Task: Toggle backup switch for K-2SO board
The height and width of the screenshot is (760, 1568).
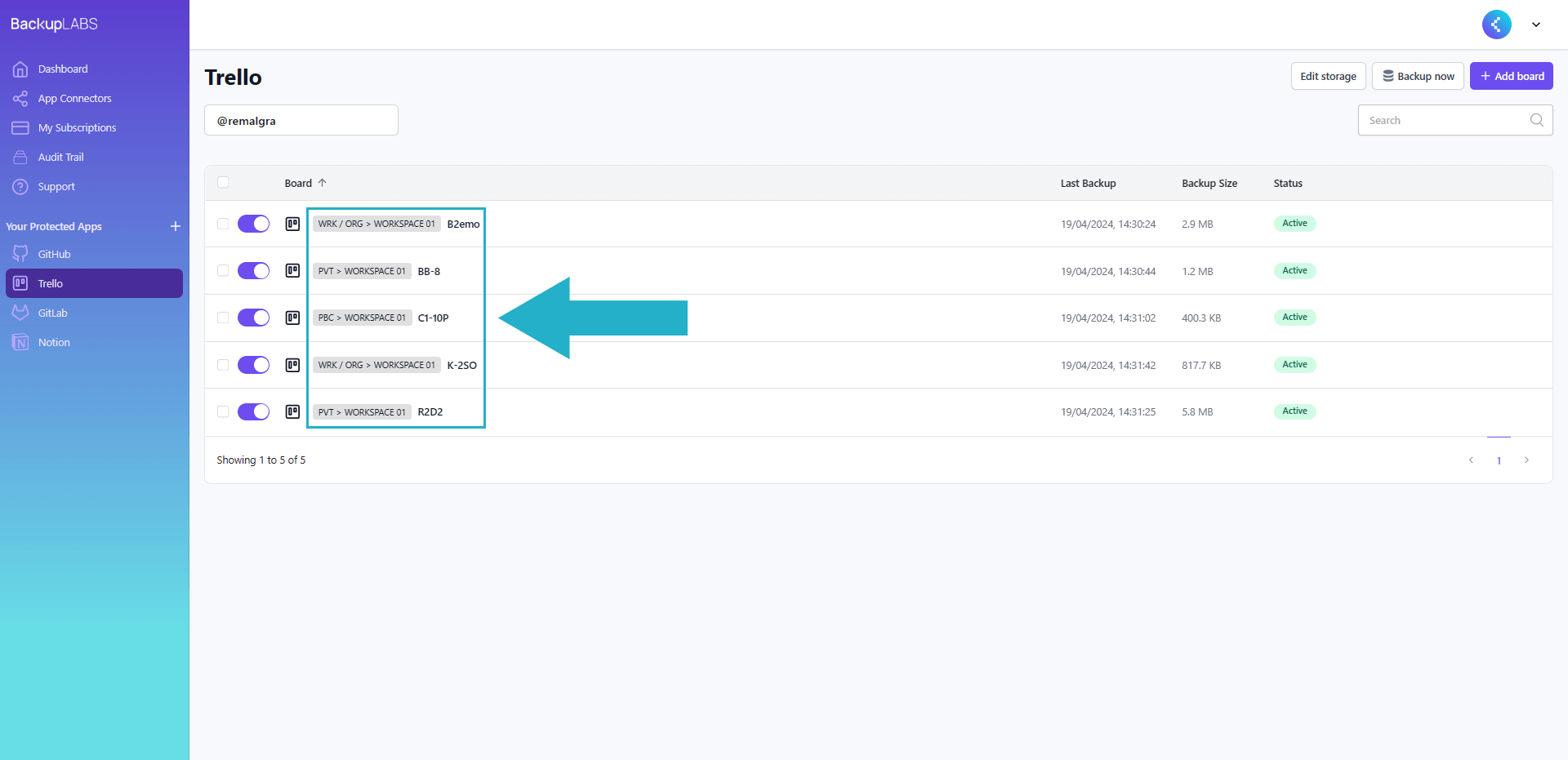Action: click(x=253, y=365)
